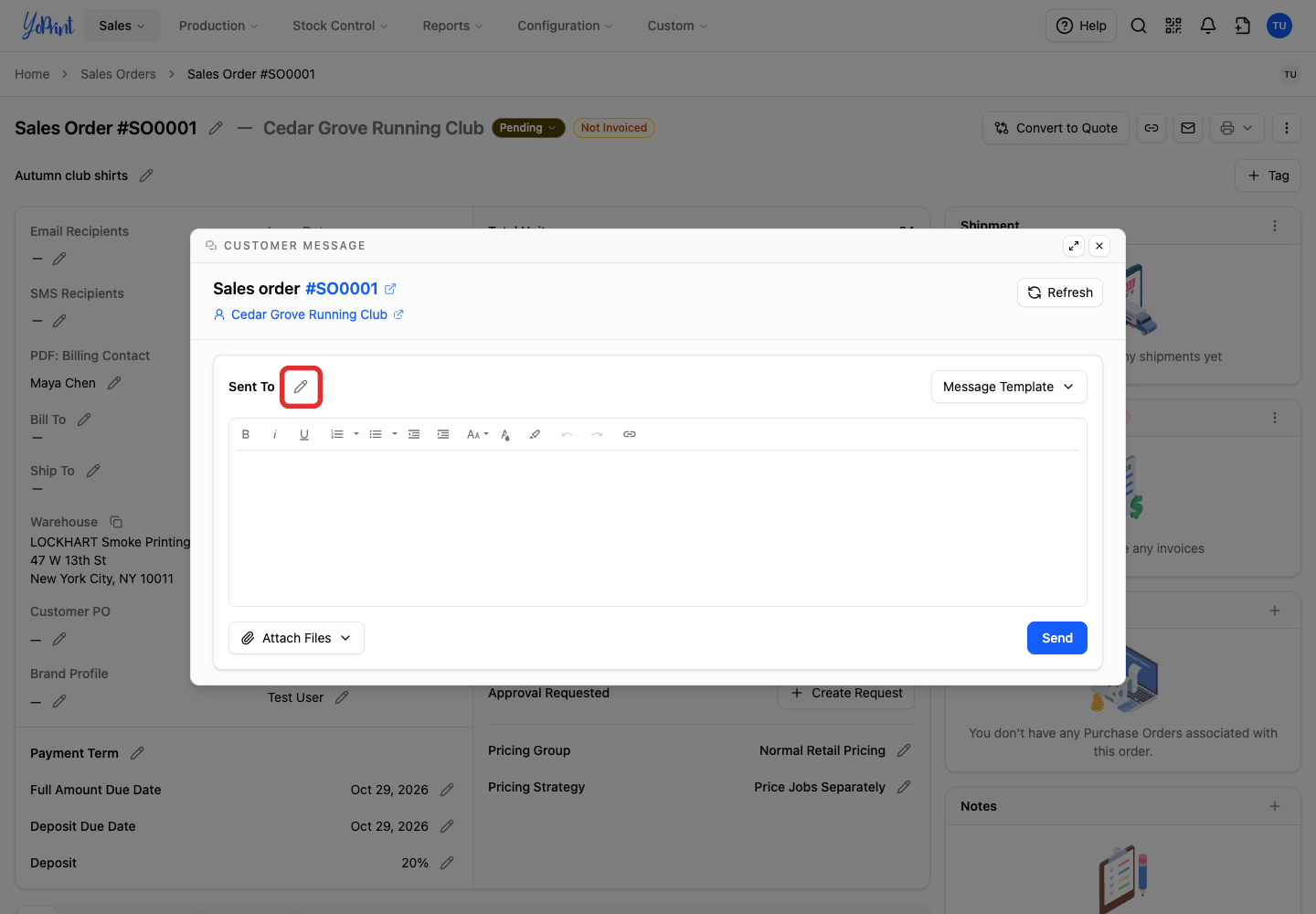Expand the Attach Files dropdown
Screen dimensions: 1316x914
296,638
